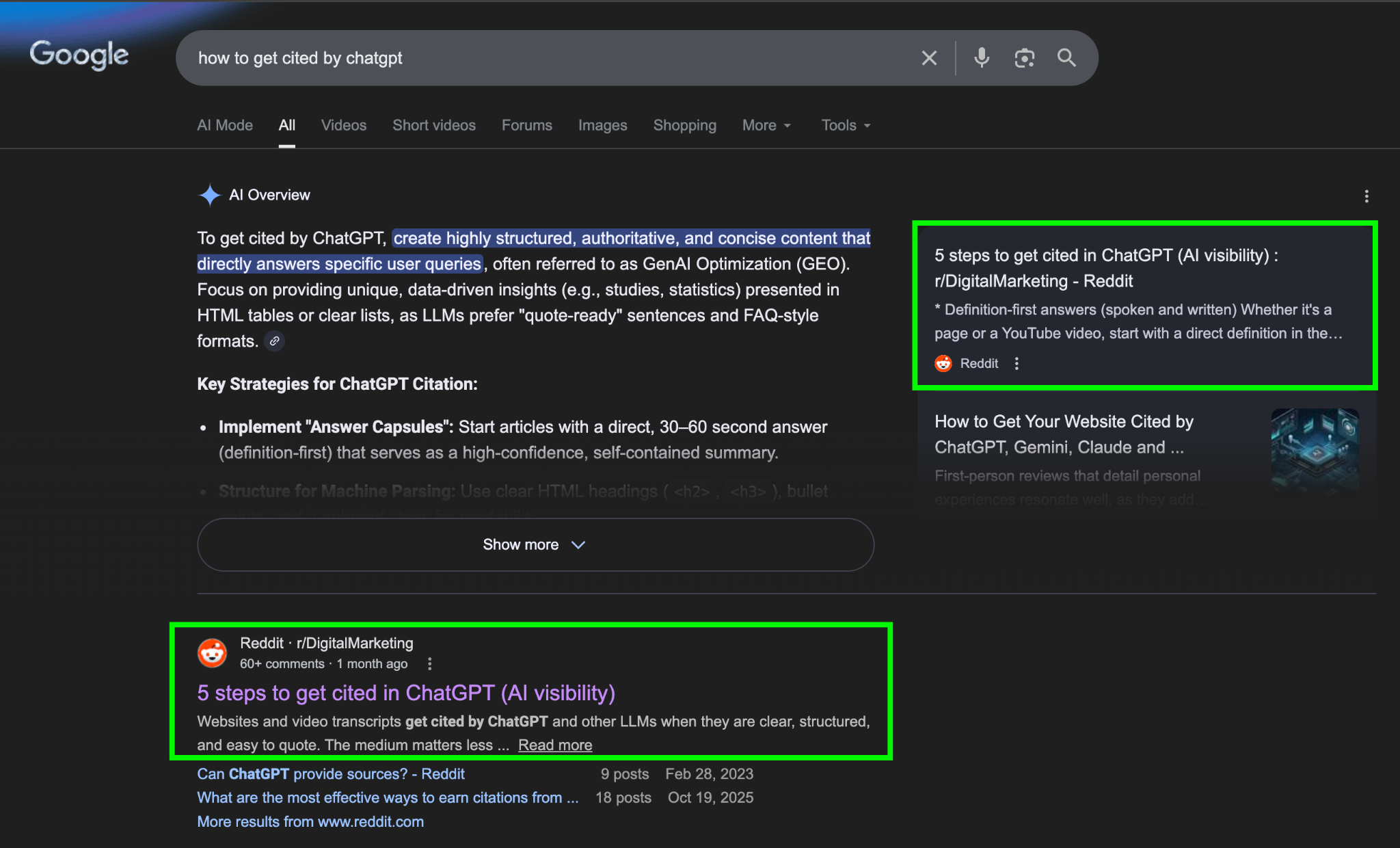This screenshot has width=1400, height=848.
Task: Click the circuit board thumbnail image
Action: 1315,450
